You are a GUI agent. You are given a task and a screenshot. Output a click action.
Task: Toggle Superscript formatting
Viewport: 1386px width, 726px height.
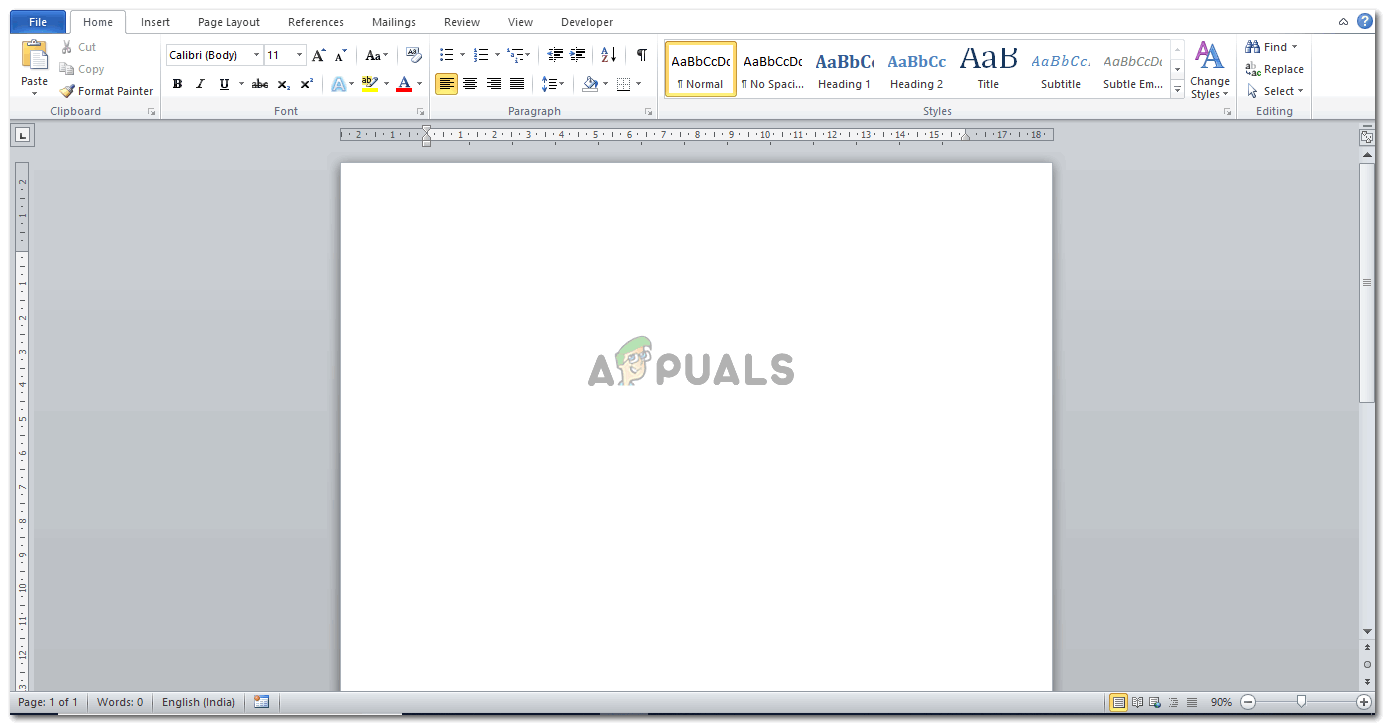point(307,84)
